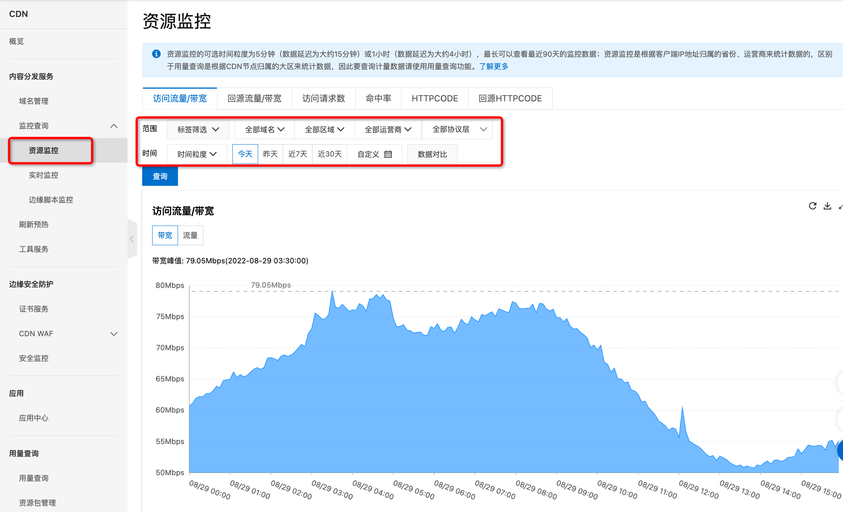Viewport: 843px width, 512px height.
Task: Expand the CDN WAF submenu chevron
Action: [113, 334]
